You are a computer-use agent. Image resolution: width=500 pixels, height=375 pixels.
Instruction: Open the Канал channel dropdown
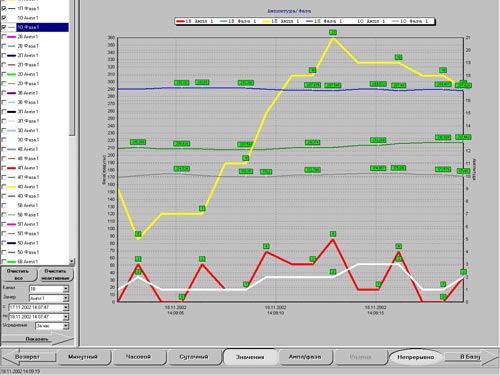tap(66, 289)
